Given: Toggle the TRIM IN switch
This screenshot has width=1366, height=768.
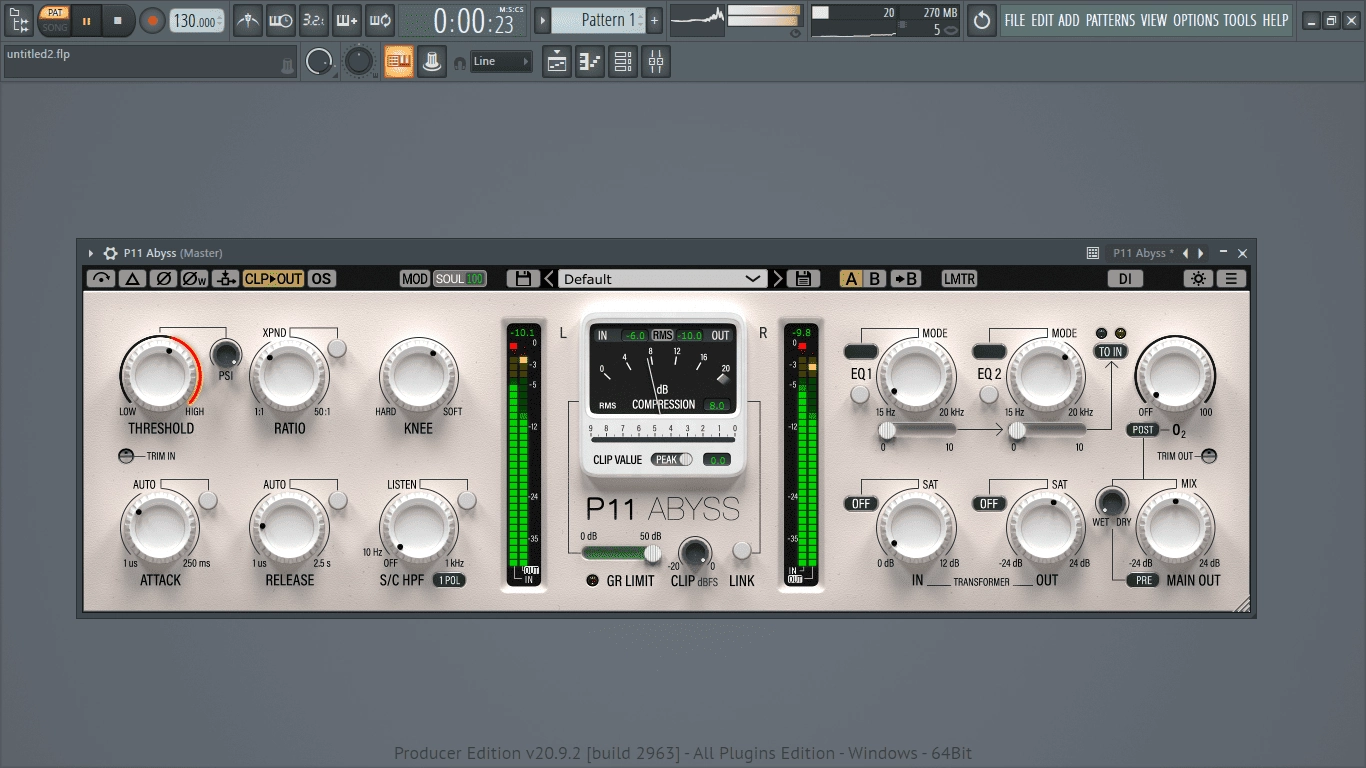Looking at the screenshot, I should 125,456.
